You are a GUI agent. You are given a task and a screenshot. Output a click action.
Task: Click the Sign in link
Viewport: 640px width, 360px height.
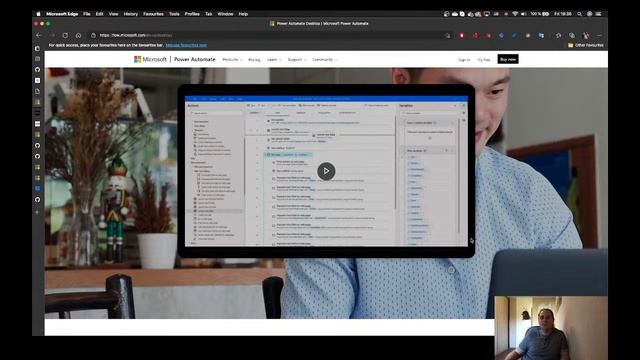[464, 60]
